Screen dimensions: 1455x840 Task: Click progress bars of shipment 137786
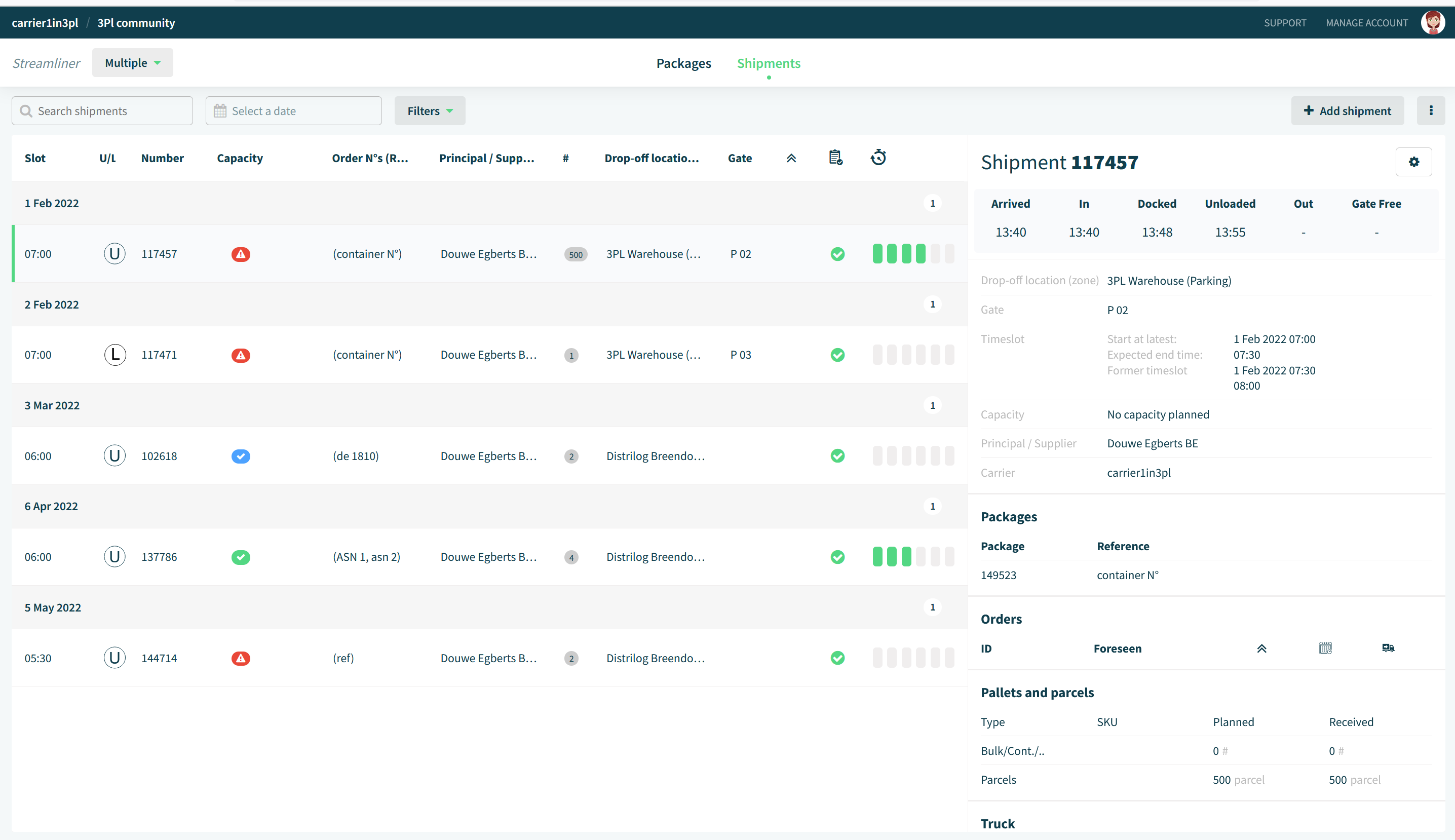(x=913, y=557)
